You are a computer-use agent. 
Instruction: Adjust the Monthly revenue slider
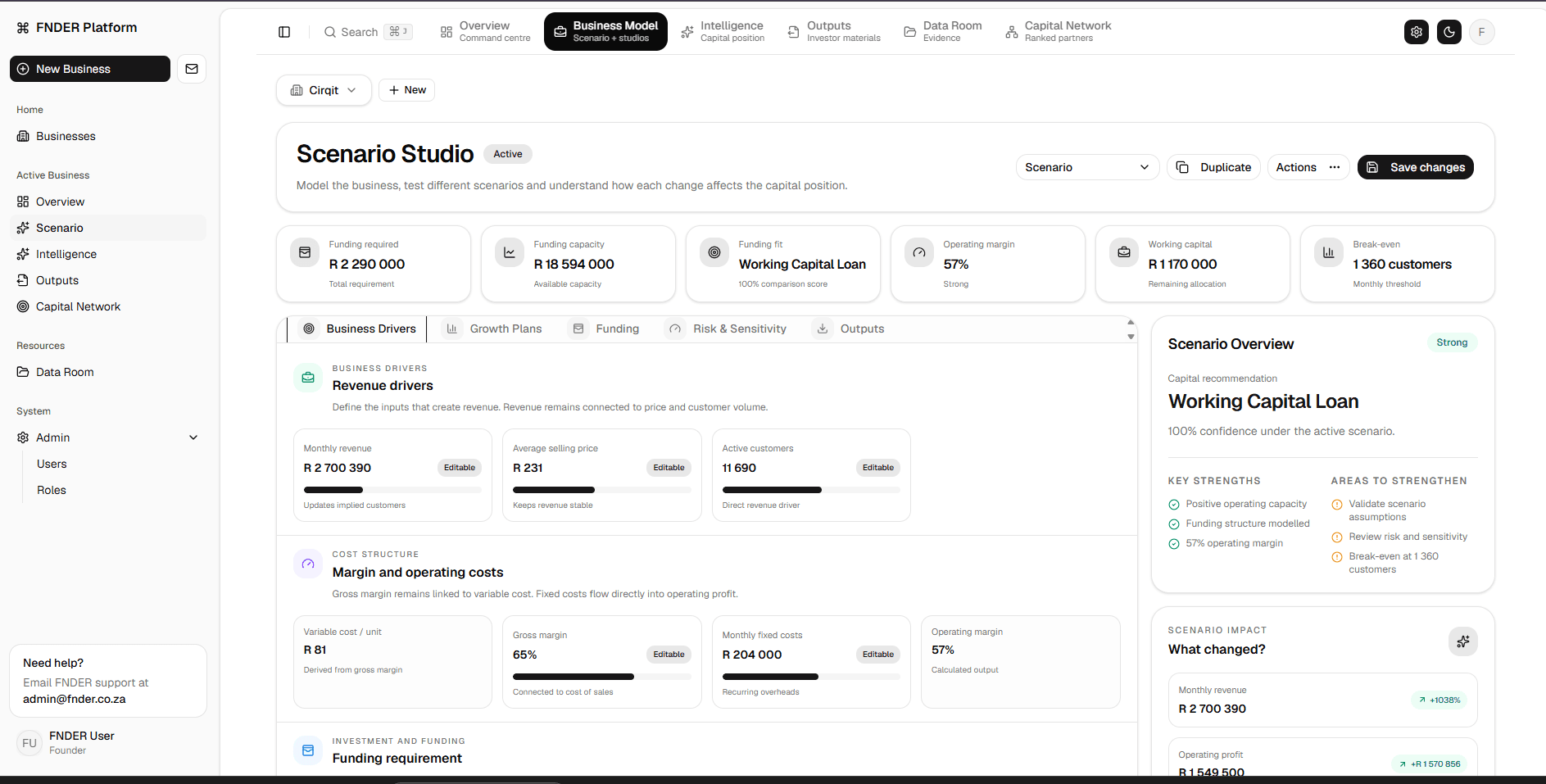[392, 490]
